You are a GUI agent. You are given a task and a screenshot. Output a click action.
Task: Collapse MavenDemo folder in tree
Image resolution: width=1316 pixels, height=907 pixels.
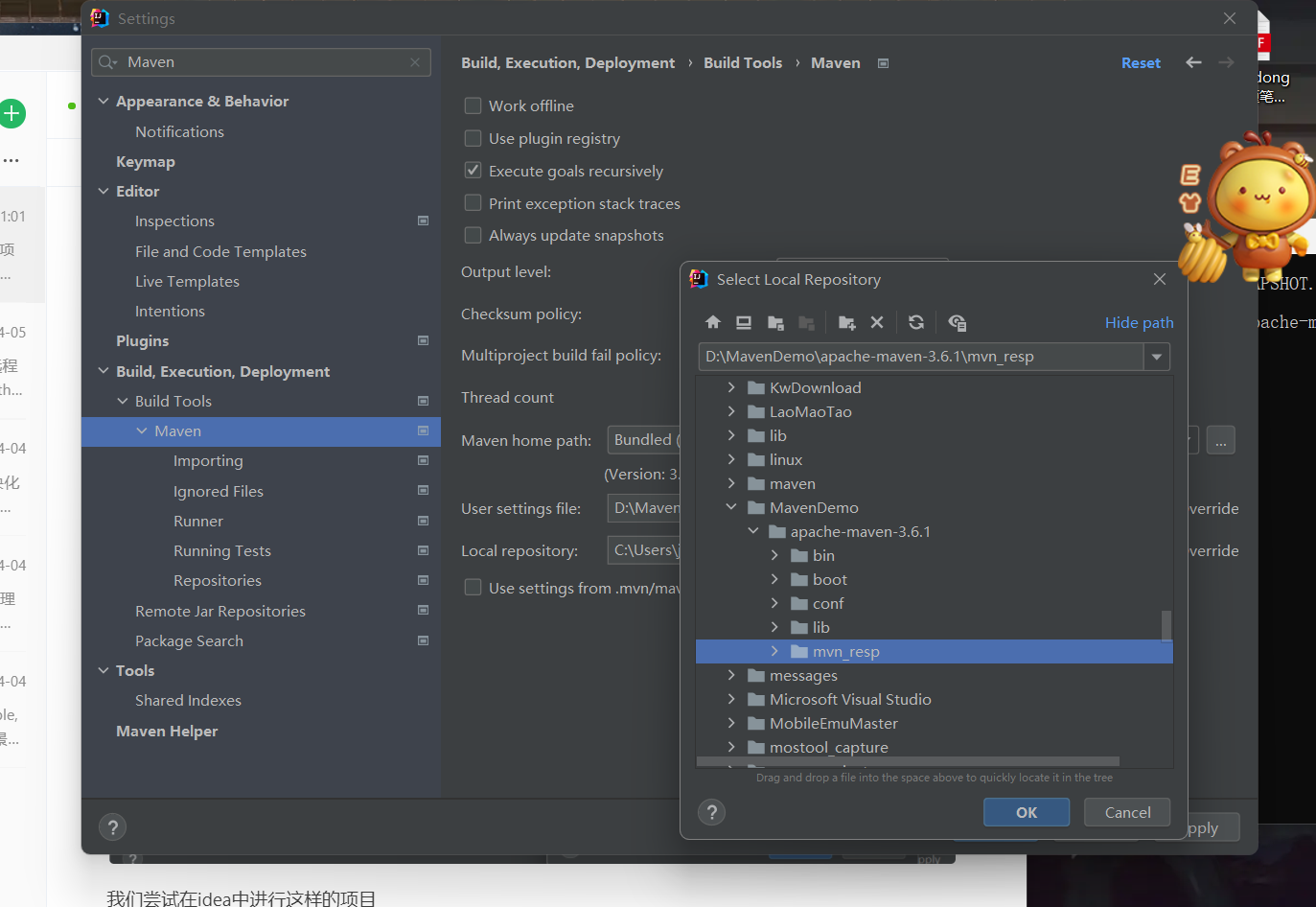(731, 507)
